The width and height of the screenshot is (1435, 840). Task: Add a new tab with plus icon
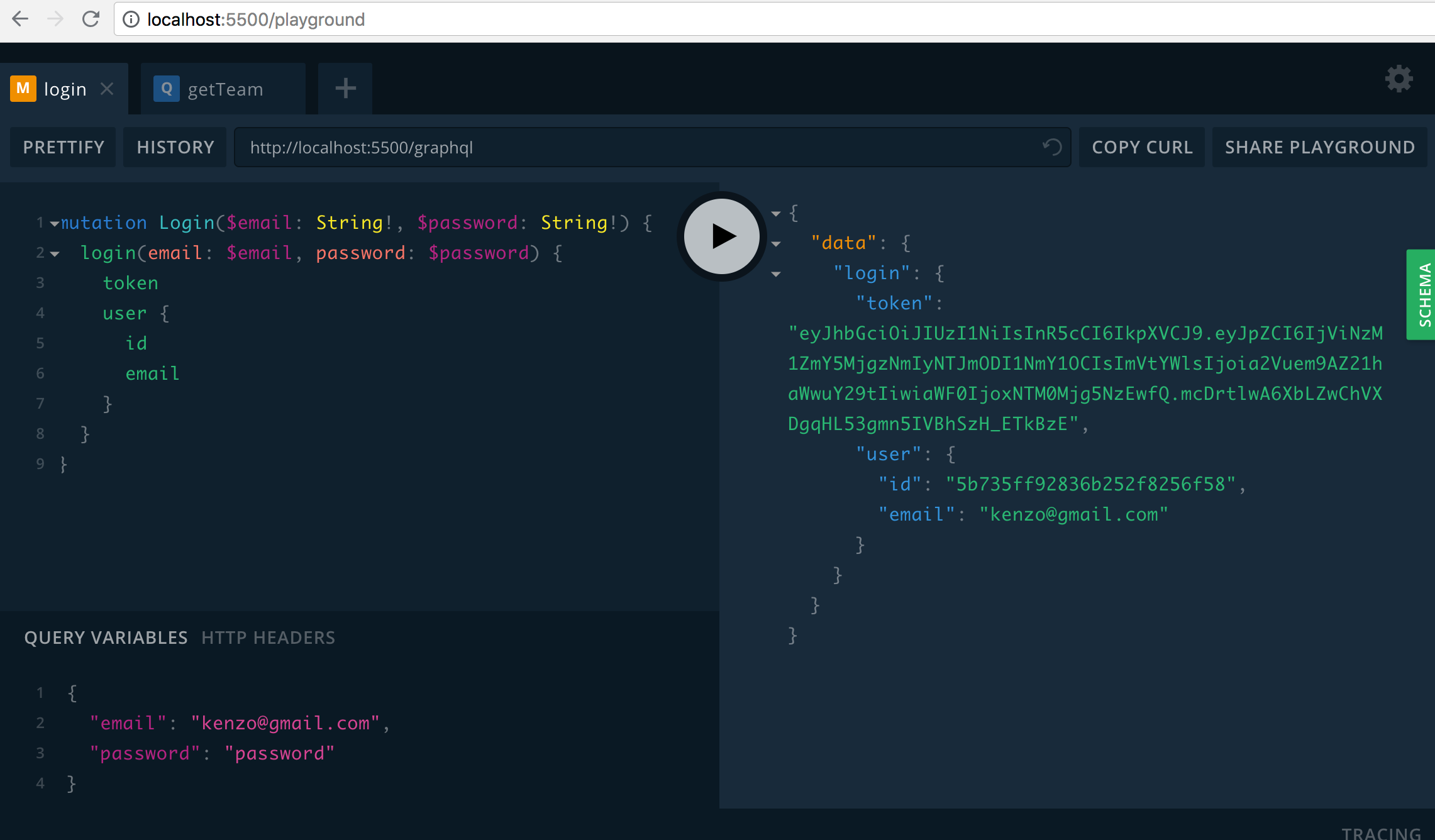345,89
